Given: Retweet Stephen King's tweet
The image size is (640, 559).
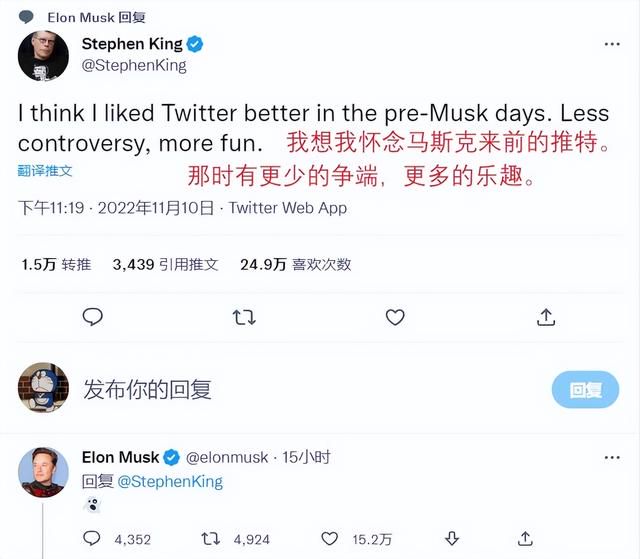Looking at the screenshot, I should (x=244, y=317).
